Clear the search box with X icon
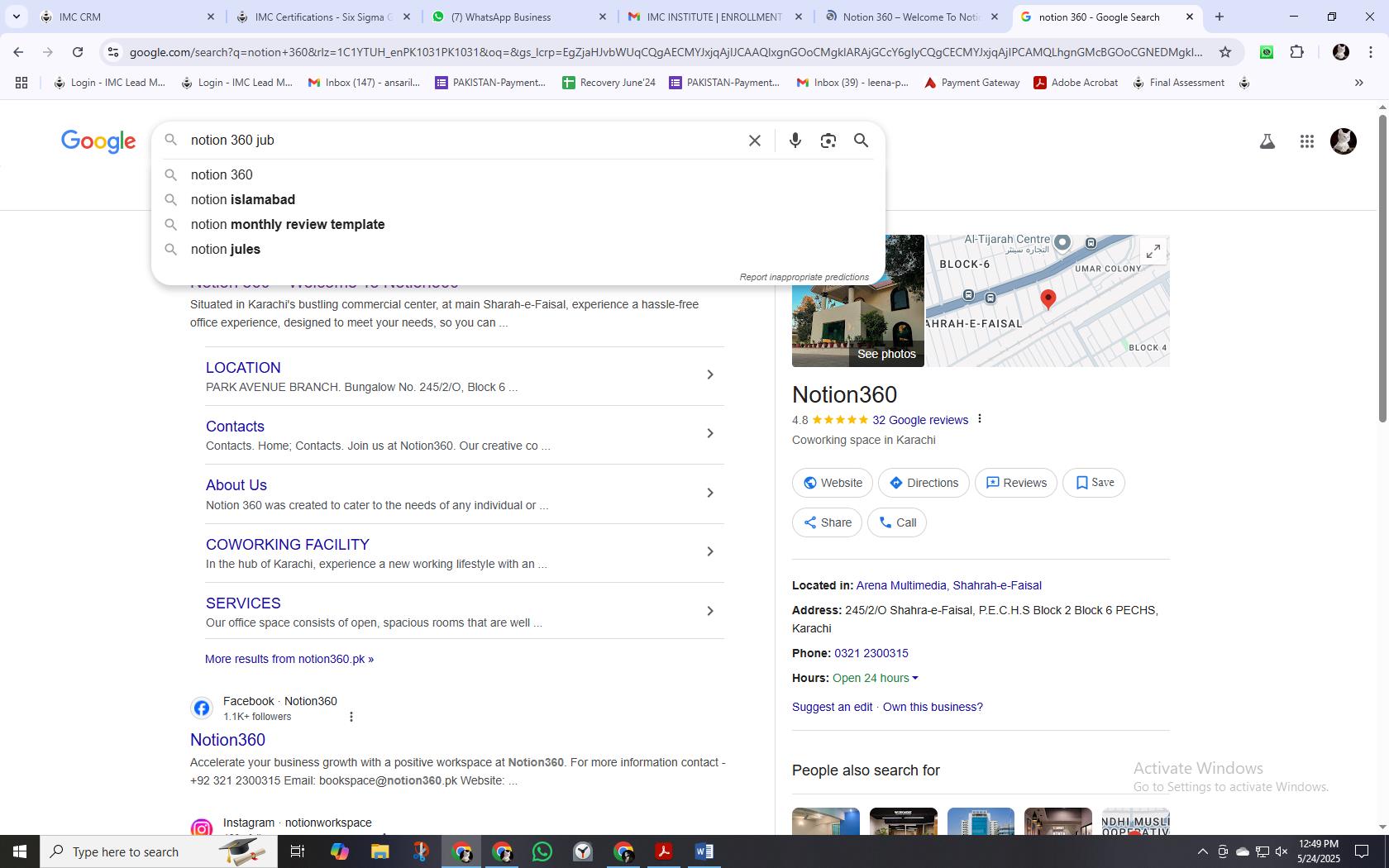The height and width of the screenshot is (868, 1389). pyautogui.click(x=754, y=141)
